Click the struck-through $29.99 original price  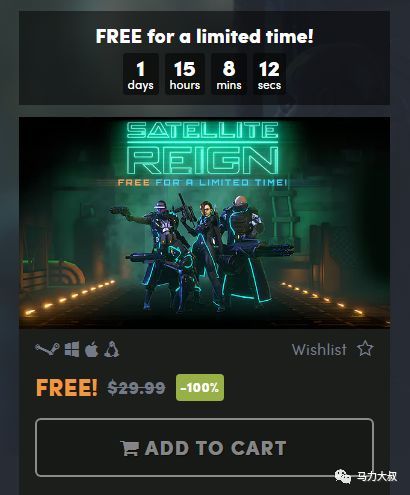[x=136, y=388]
